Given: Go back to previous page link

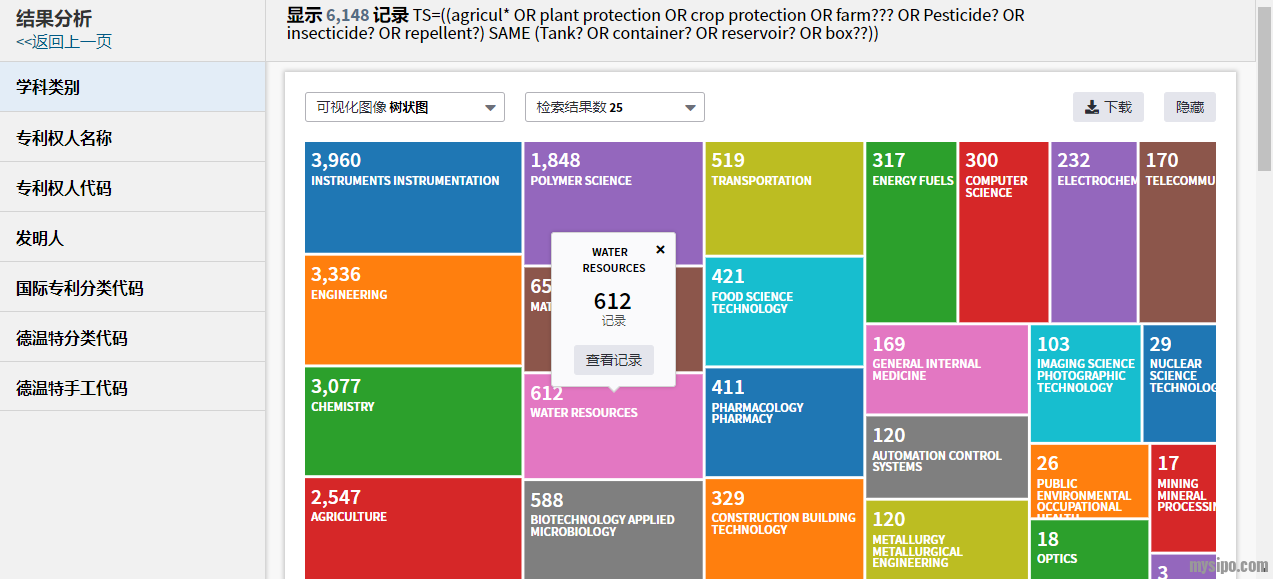Looking at the screenshot, I should pos(64,41).
